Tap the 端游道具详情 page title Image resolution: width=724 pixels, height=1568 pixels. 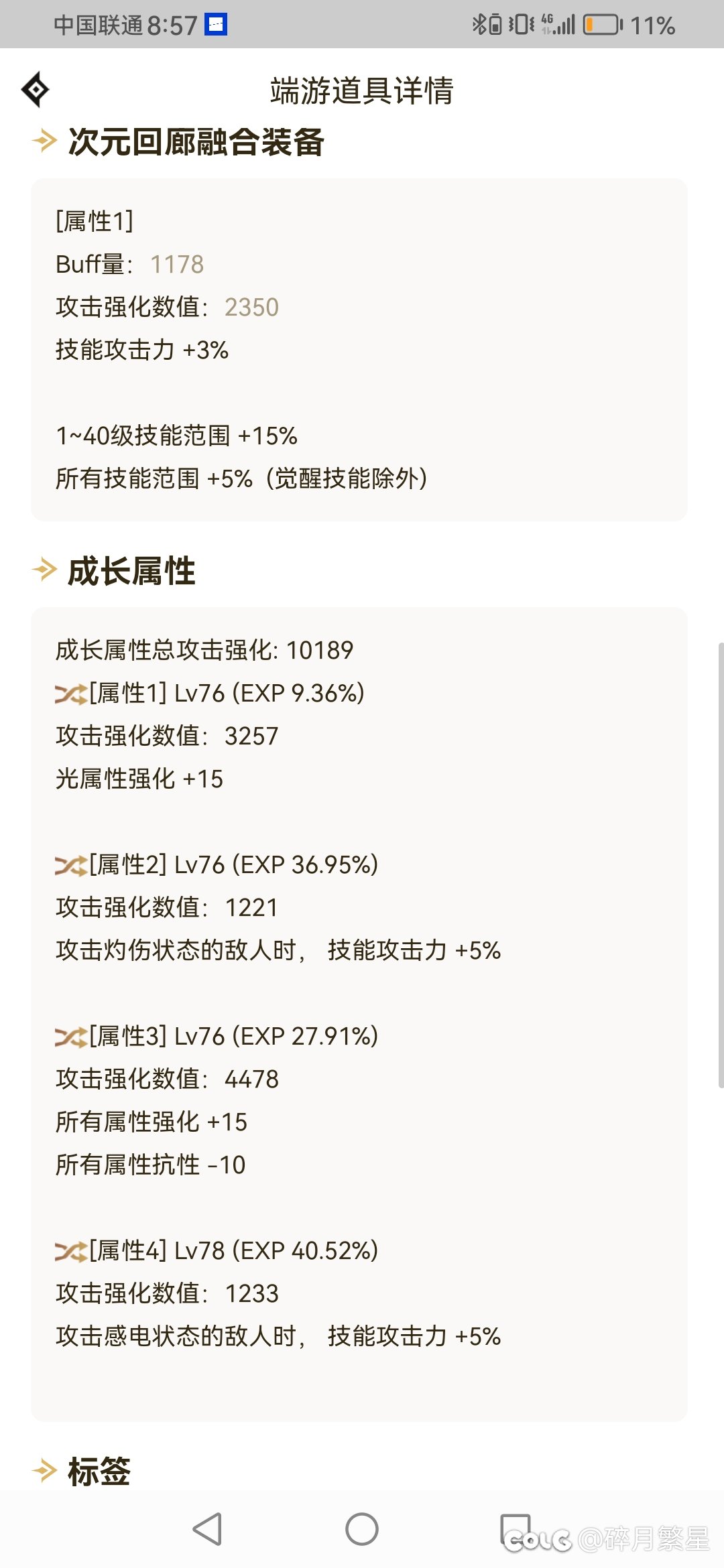point(361,90)
